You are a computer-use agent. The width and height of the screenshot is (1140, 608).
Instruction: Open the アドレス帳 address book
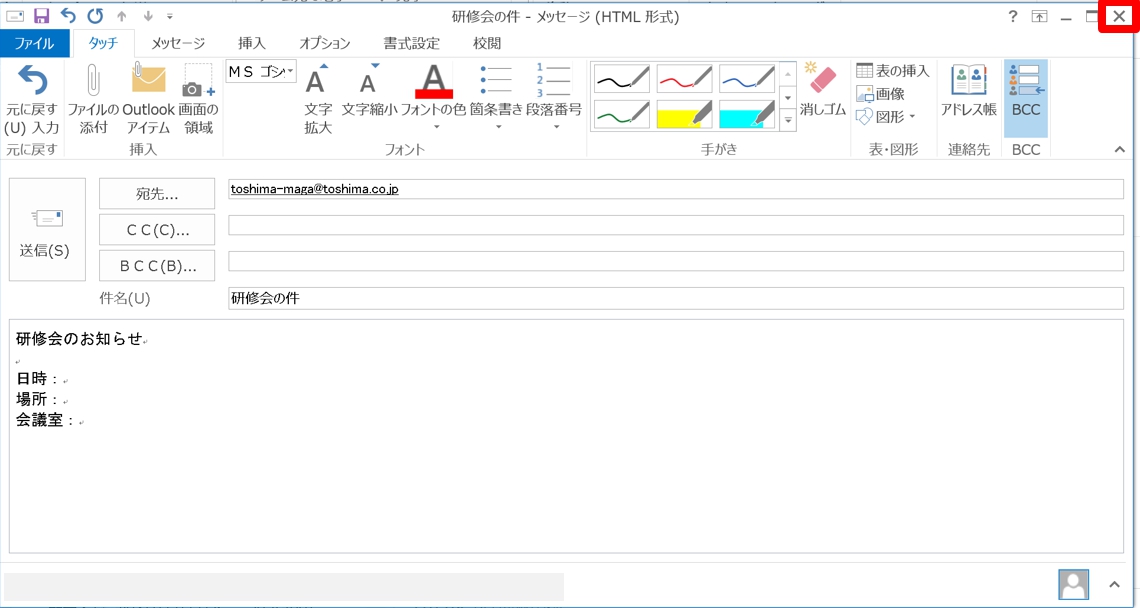point(968,82)
